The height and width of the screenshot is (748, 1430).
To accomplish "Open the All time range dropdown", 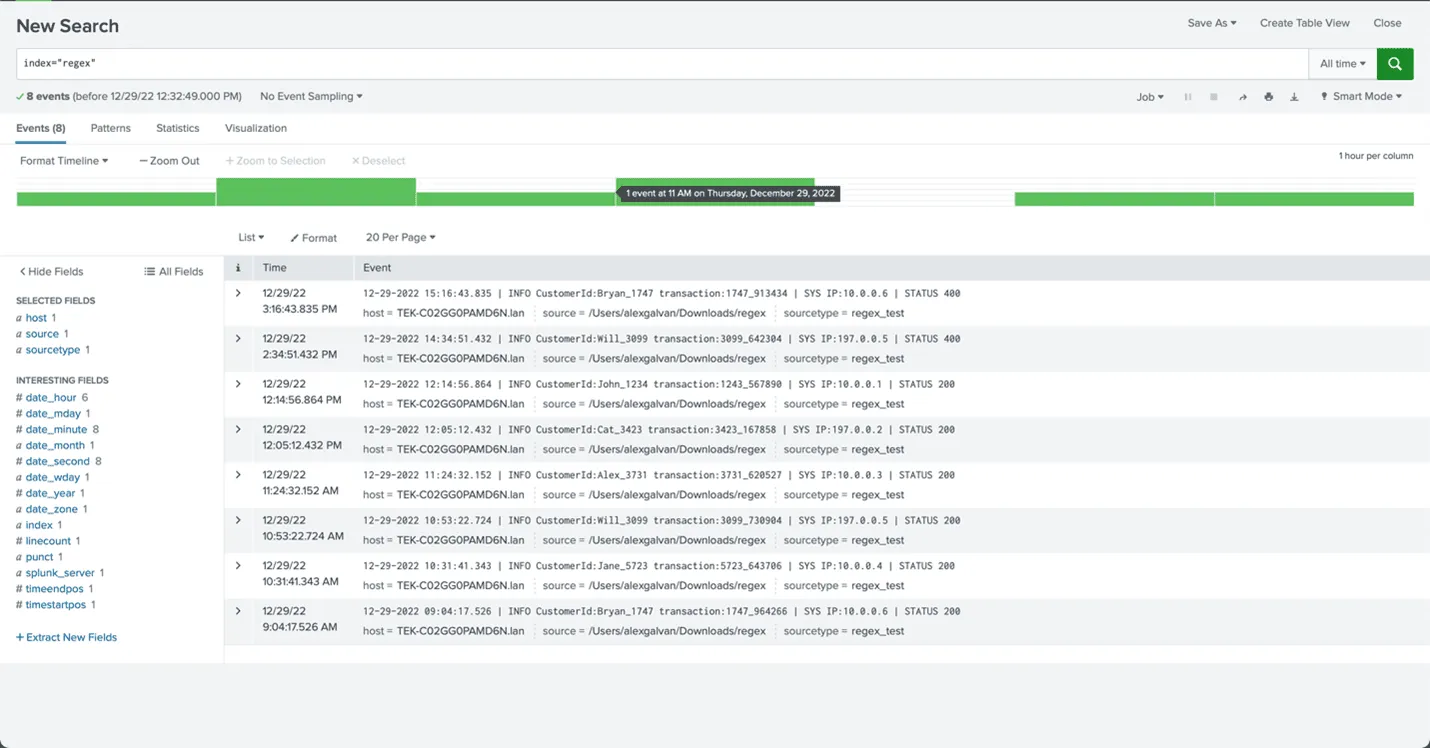I will coord(1342,63).
